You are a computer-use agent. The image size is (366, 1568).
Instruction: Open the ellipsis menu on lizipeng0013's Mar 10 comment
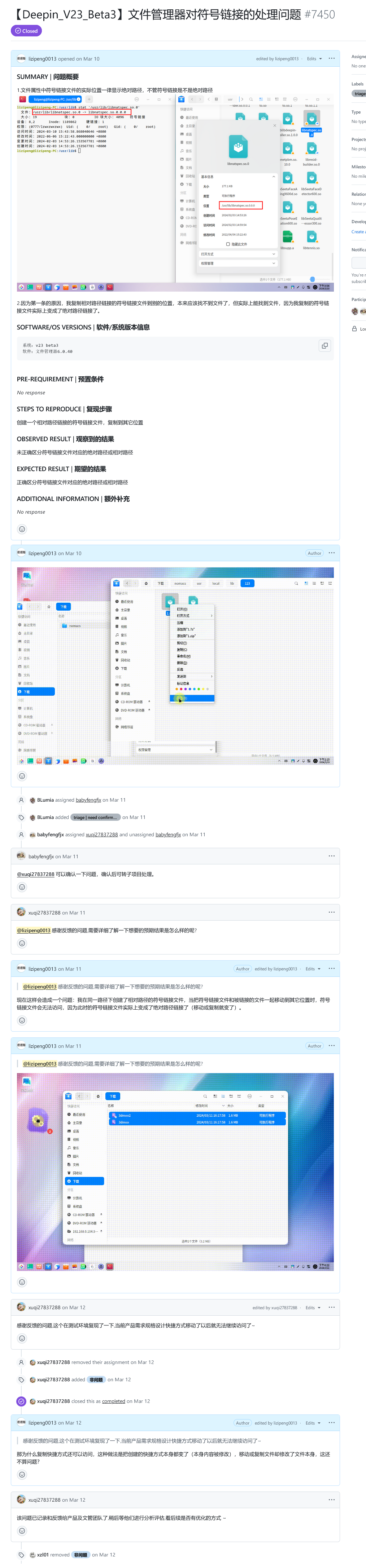point(332,553)
